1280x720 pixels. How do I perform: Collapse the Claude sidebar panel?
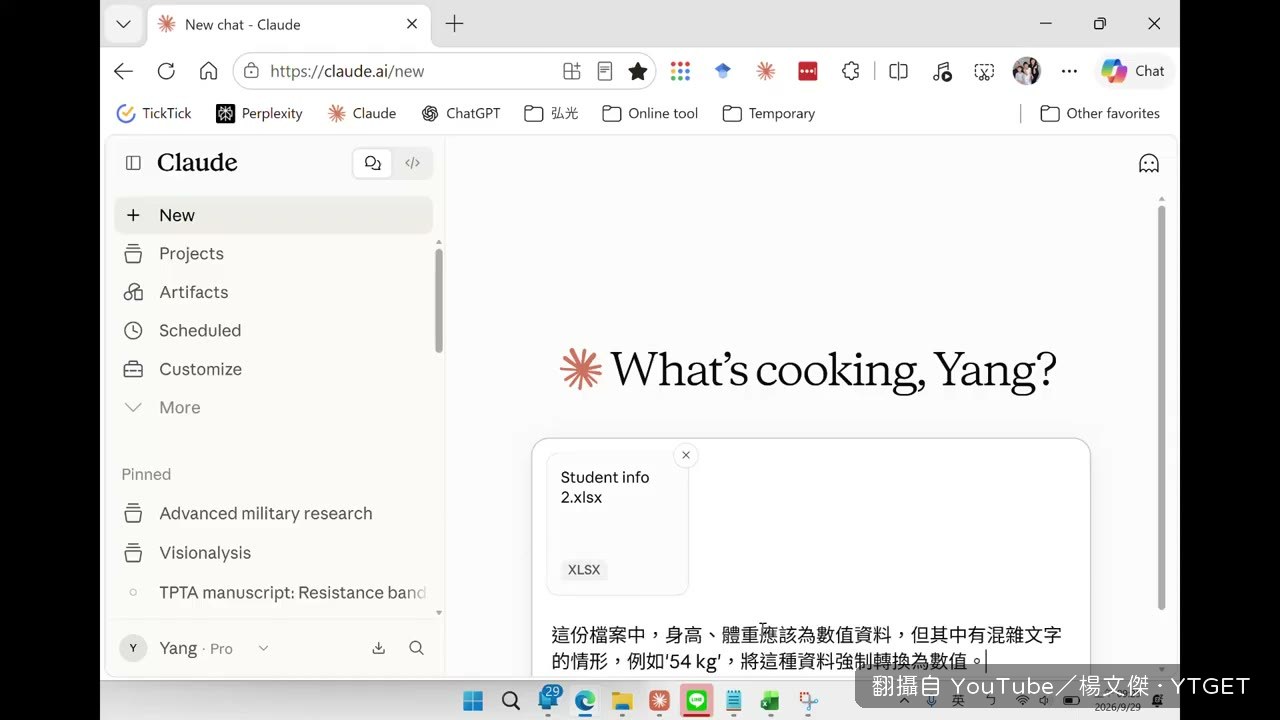pyautogui.click(x=133, y=163)
